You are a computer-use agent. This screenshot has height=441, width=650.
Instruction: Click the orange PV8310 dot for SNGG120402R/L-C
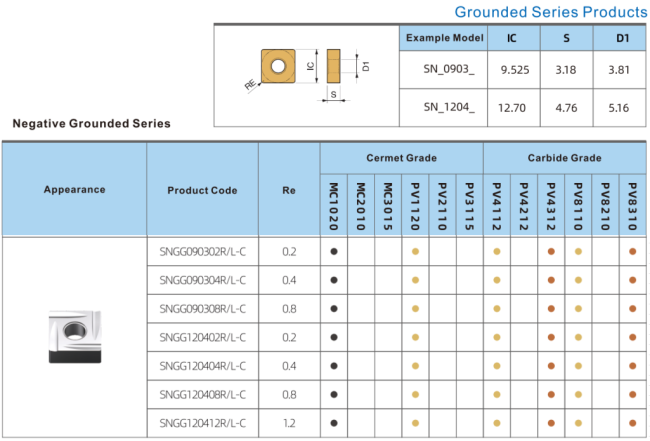tap(632, 337)
